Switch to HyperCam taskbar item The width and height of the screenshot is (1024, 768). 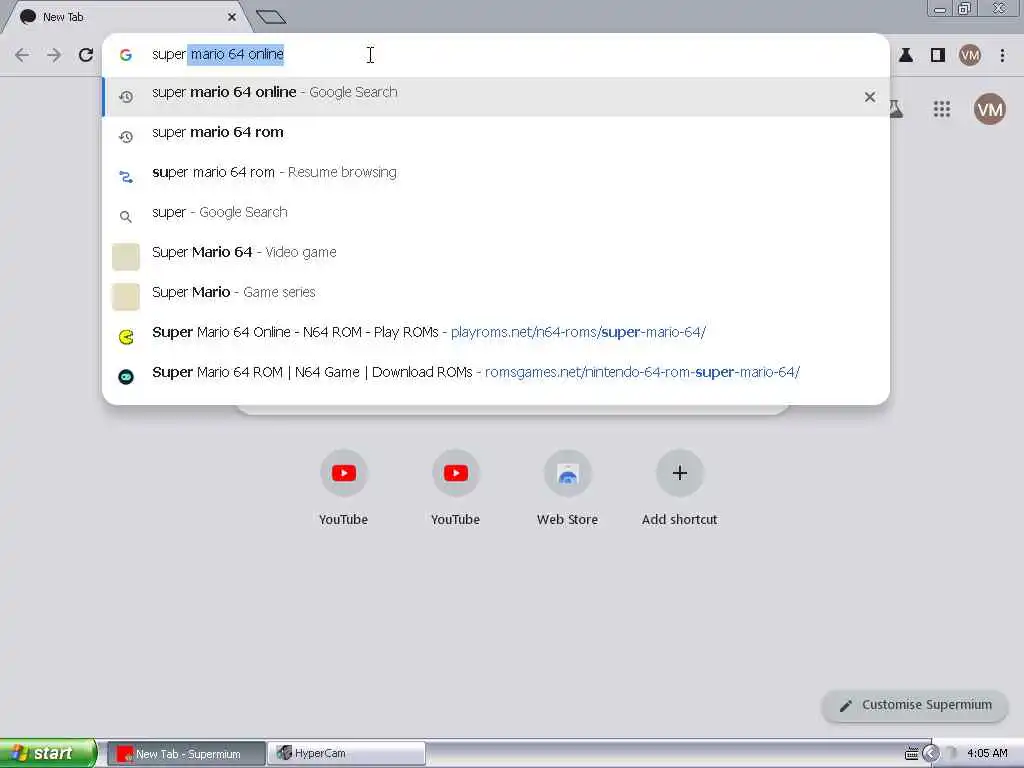click(347, 754)
